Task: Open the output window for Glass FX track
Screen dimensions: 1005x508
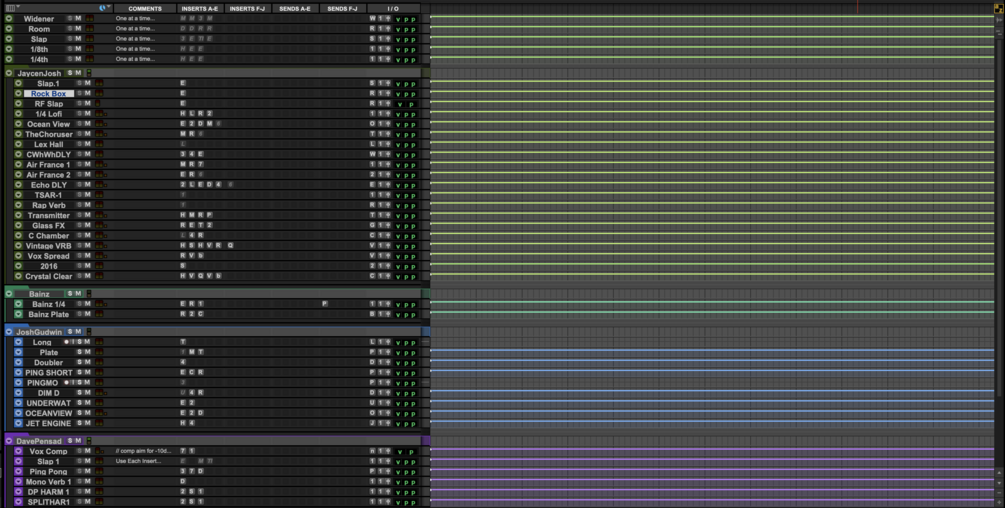Action: tap(388, 225)
